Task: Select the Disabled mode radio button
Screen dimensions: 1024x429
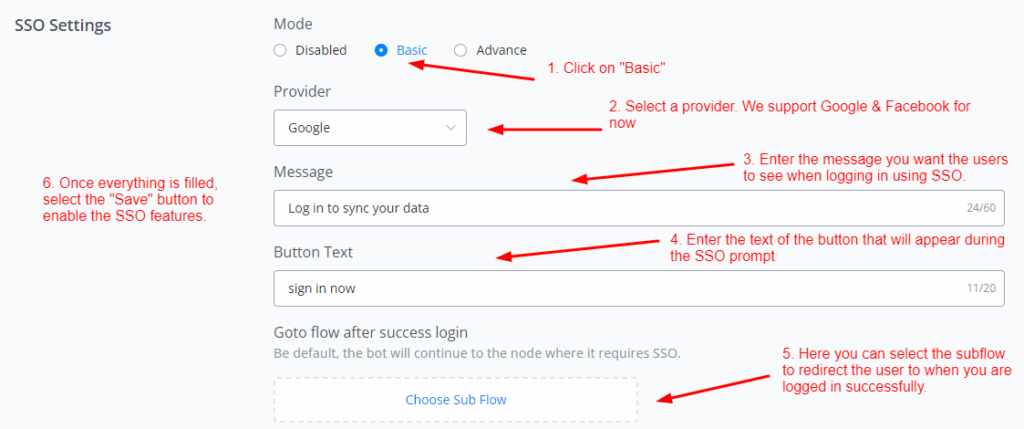Action: (x=280, y=50)
